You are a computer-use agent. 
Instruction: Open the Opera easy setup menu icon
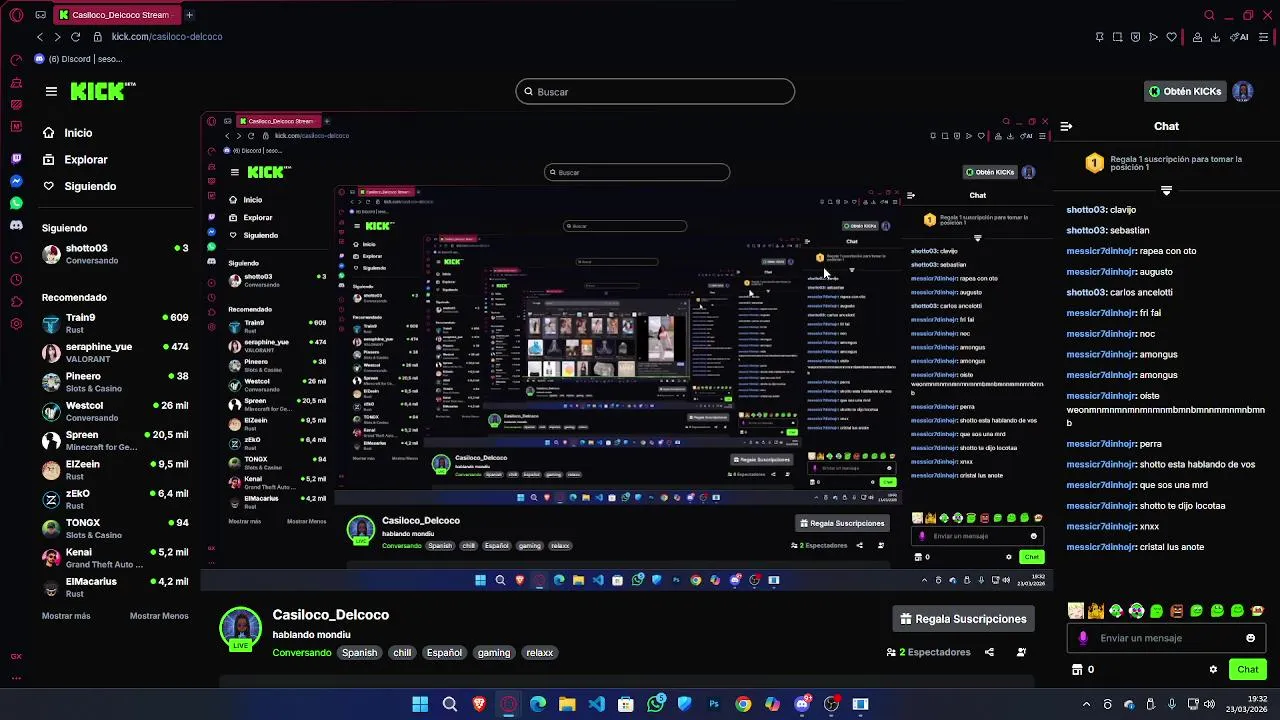click(1264, 37)
